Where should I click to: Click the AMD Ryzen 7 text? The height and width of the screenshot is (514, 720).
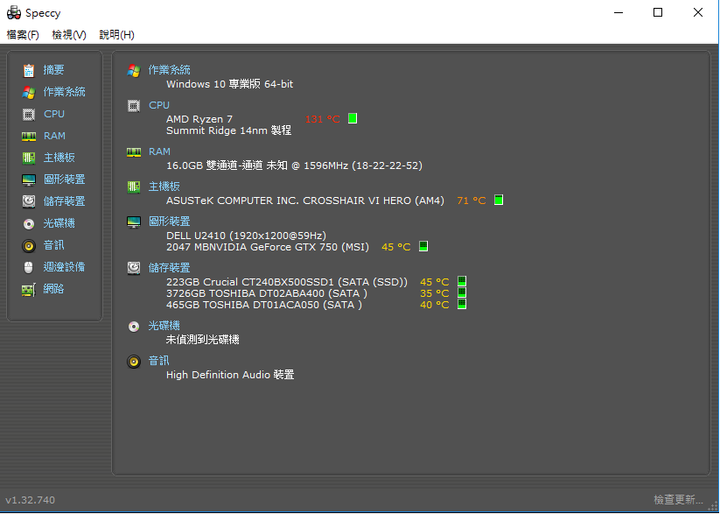pyautogui.click(x=199, y=119)
